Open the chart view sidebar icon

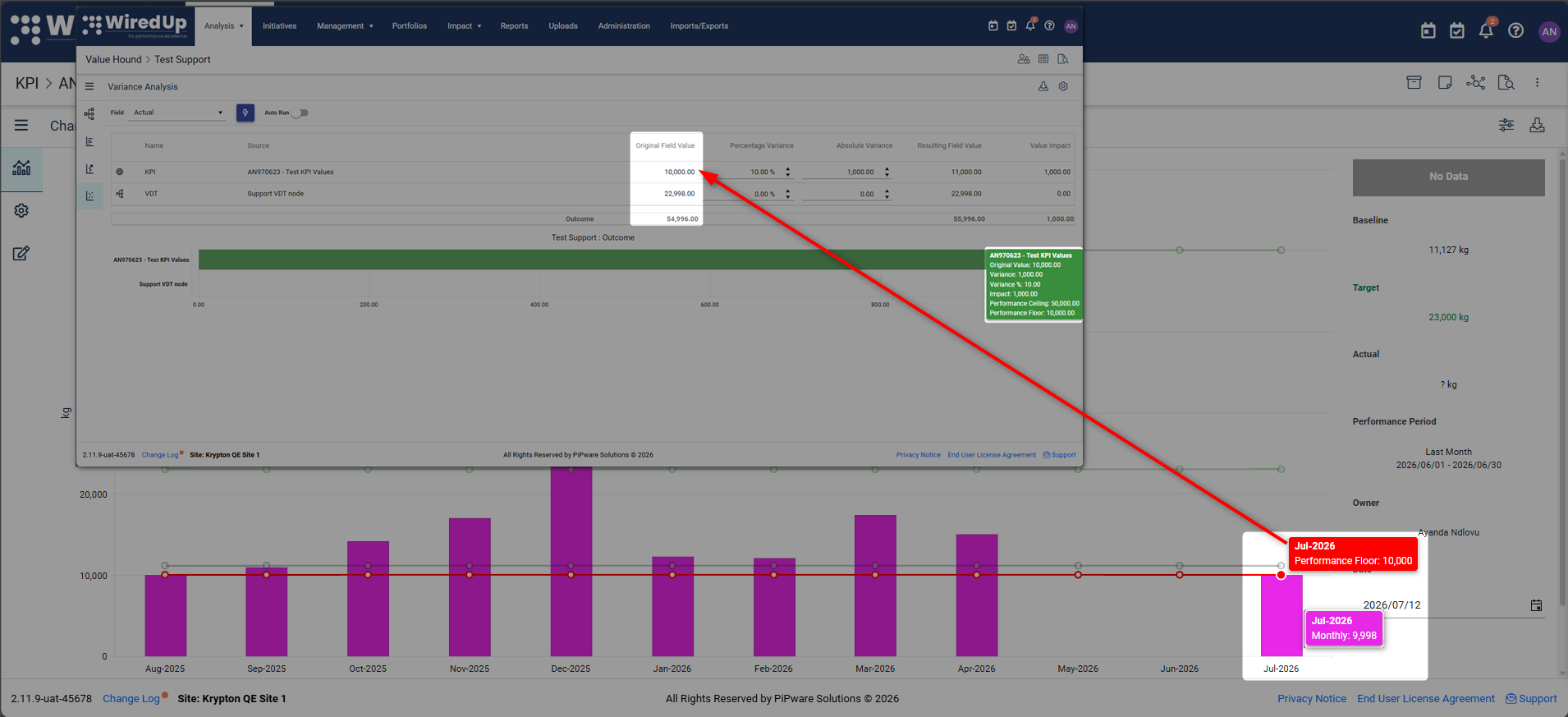tap(21, 168)
